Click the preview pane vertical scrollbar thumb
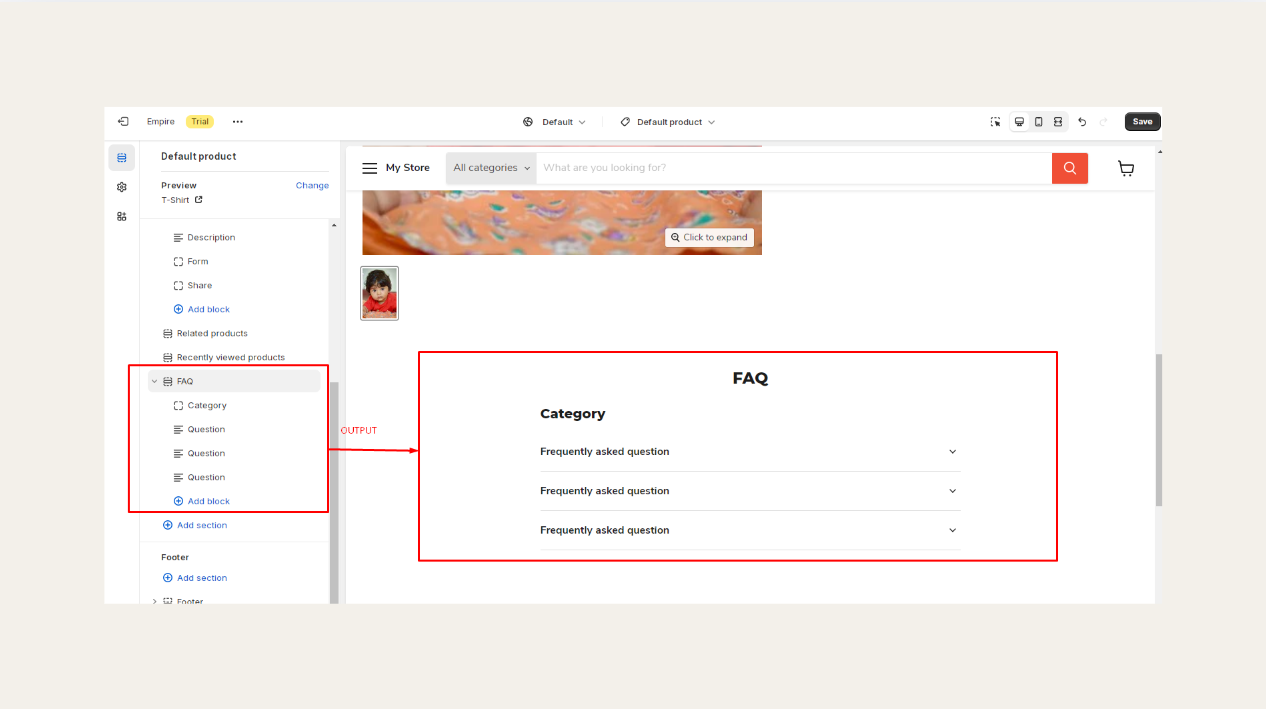Viewport: 1266px width, 709px height. point(1159,430)
